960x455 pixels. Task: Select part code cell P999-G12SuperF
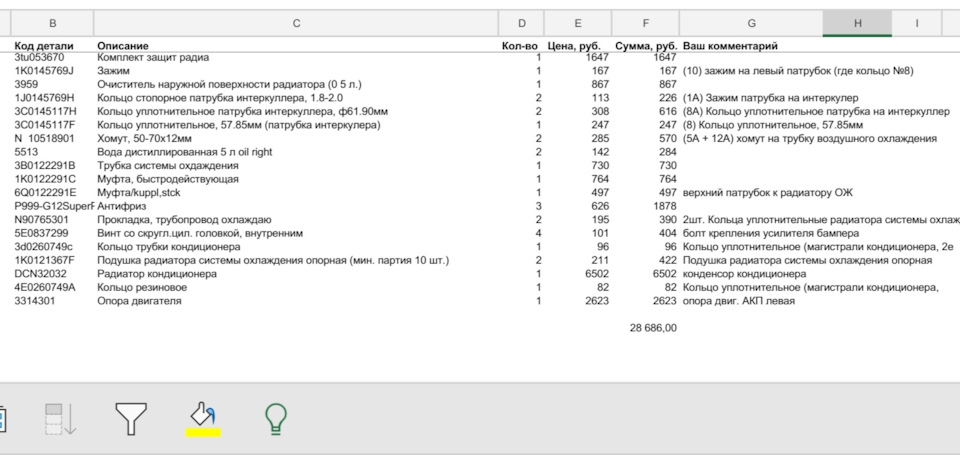point(54,206)
